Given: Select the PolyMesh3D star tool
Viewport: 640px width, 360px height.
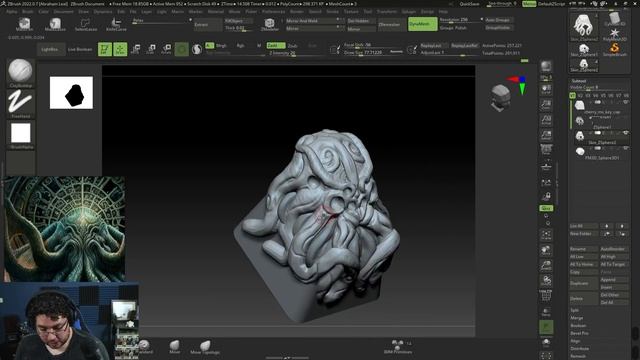Looking at the screenshot, I should [x=614, y=34].
